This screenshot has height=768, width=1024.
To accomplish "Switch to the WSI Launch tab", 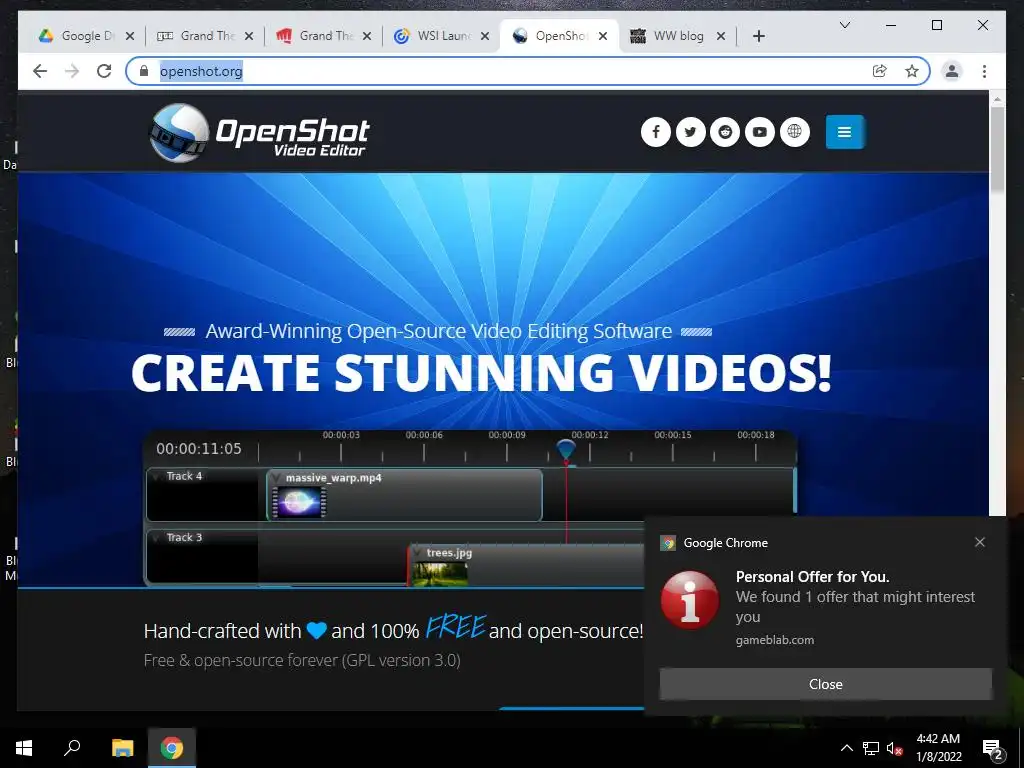I will pos(434,36).
